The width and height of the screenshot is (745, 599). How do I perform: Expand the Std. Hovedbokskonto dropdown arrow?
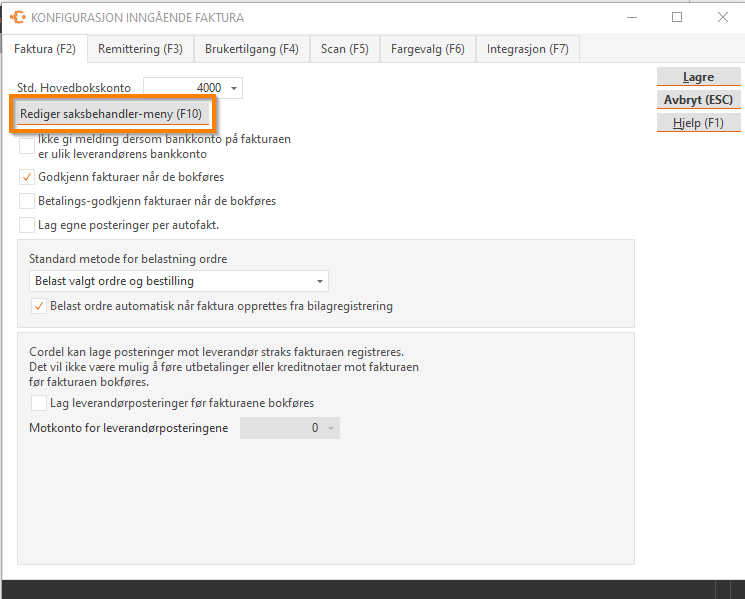(x=234, y=88)
